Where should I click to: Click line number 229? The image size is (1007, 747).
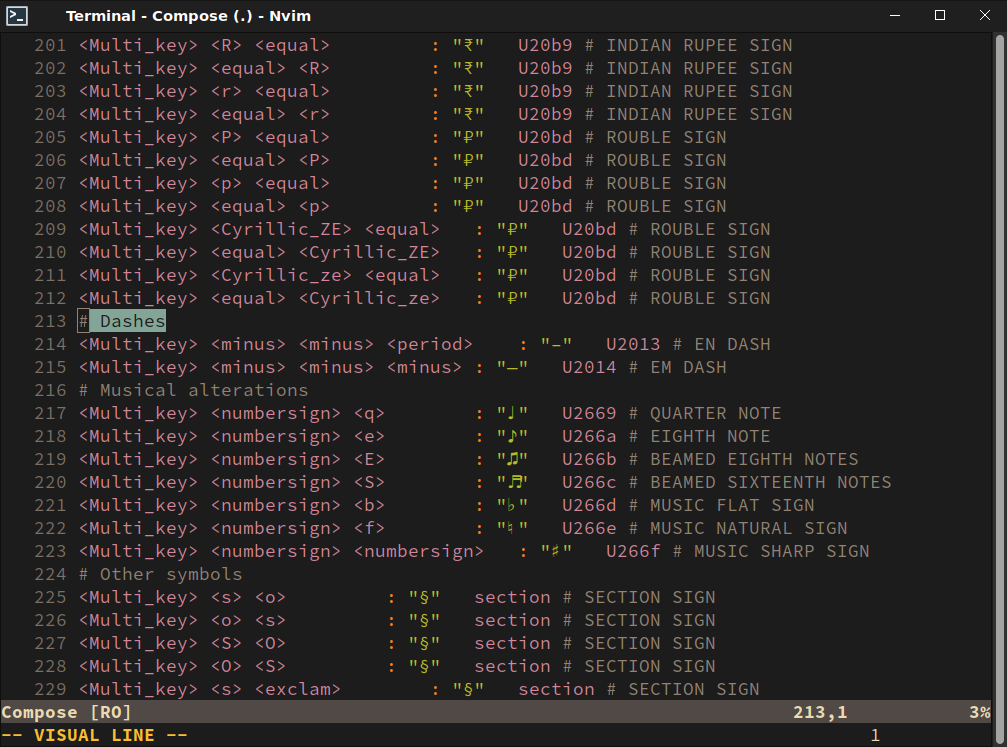click(x=50, y=690)
